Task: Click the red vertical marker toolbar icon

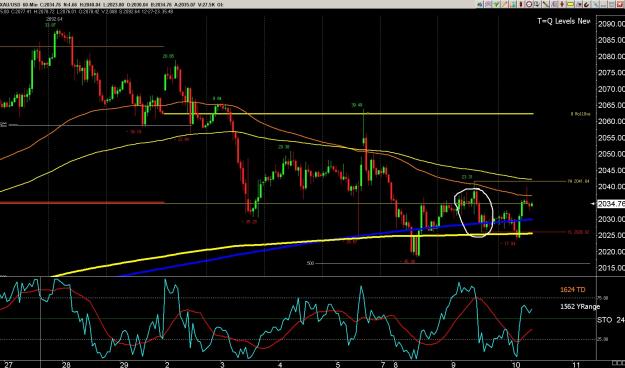Action: pos(521,4)
